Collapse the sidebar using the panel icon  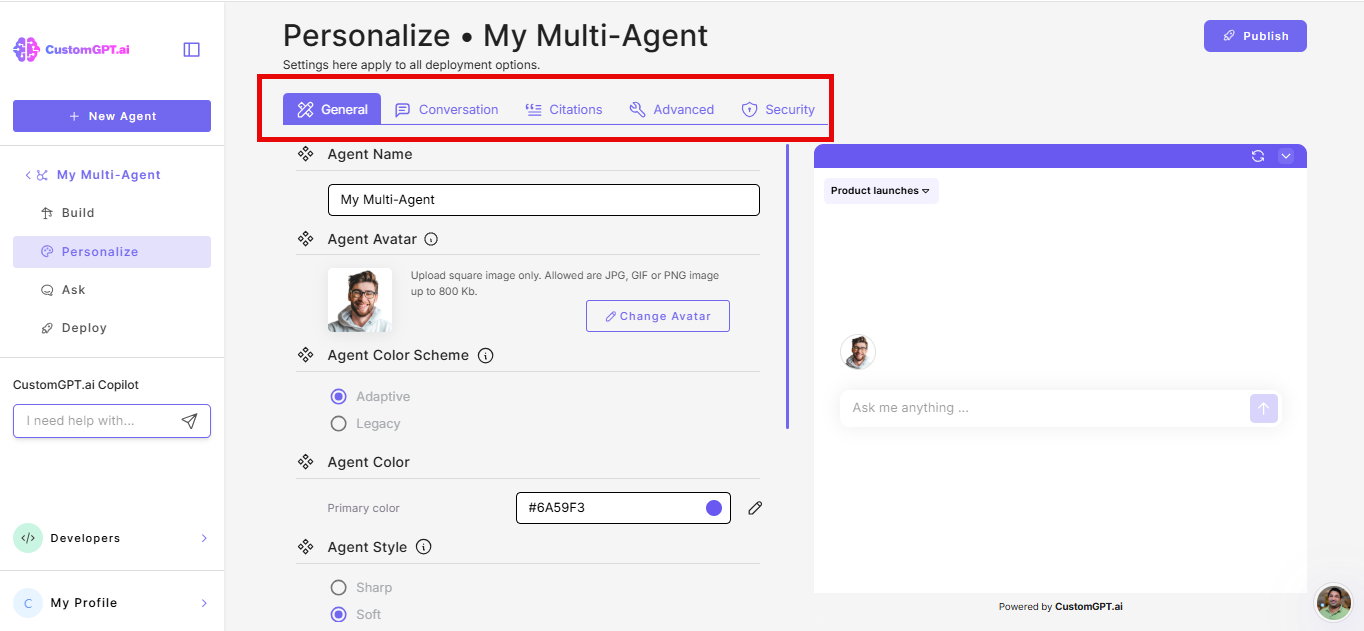[x=191, y=49]
